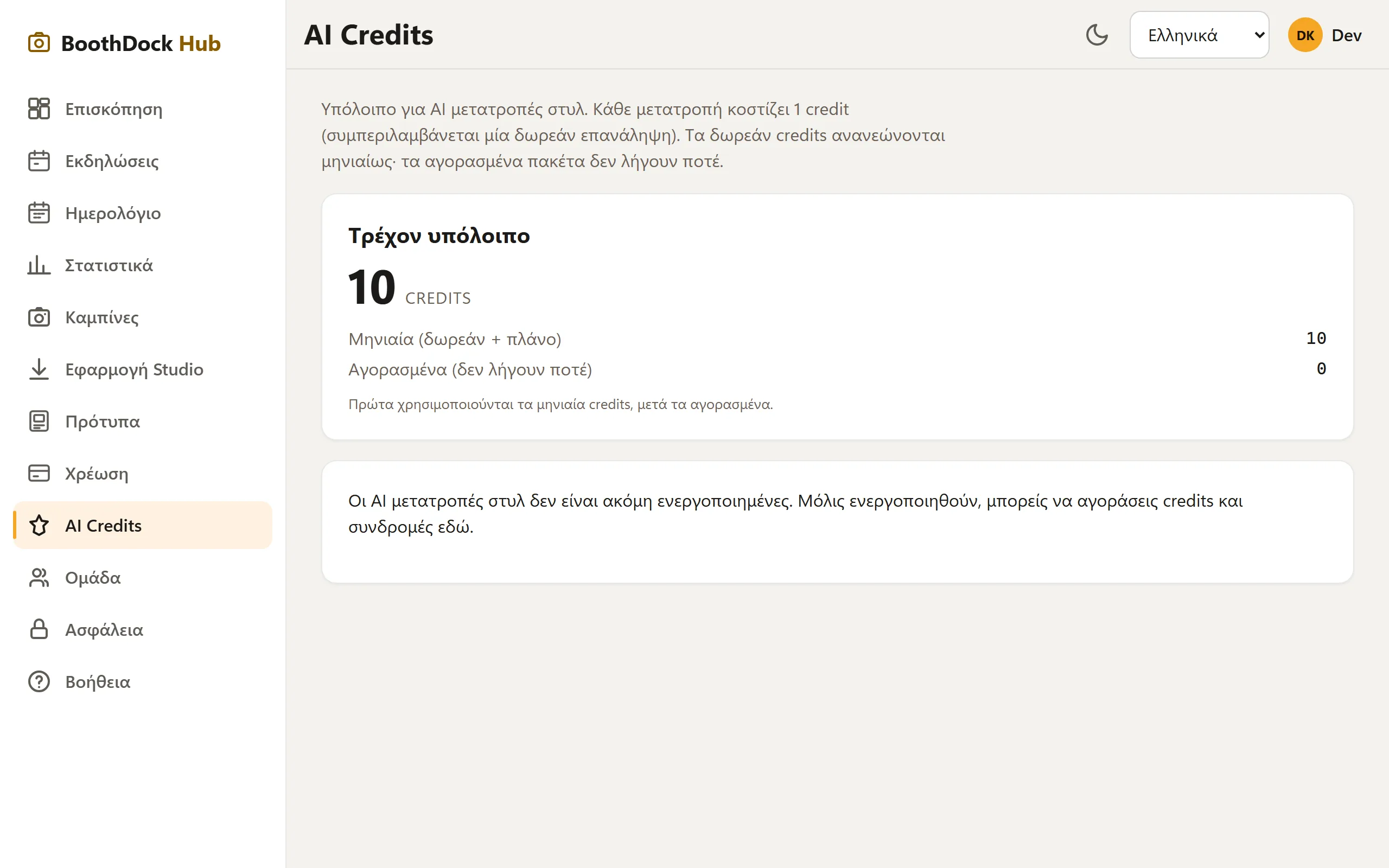Click the purchased credits value 0
This screenshot has height=868, width=1389.
pos(1321,368)
